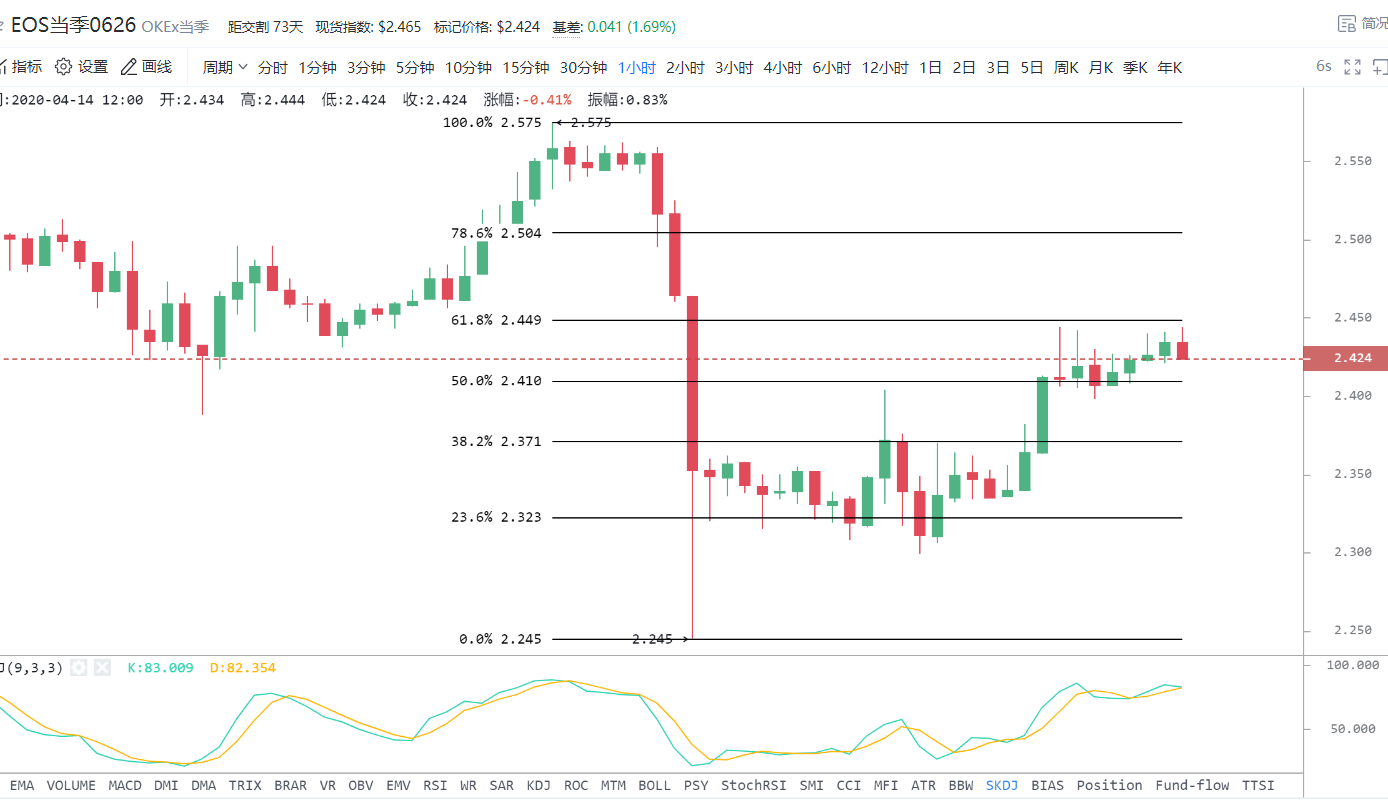Switch to 月K monthly candles

click(1101, 68)
